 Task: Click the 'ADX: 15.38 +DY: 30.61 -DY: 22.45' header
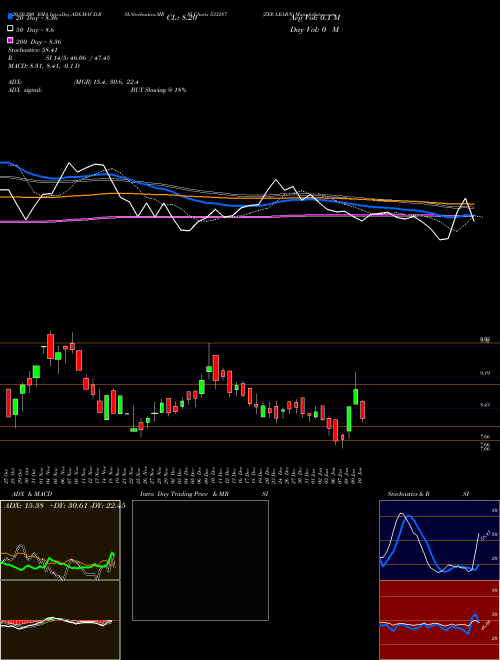point(64,506)
